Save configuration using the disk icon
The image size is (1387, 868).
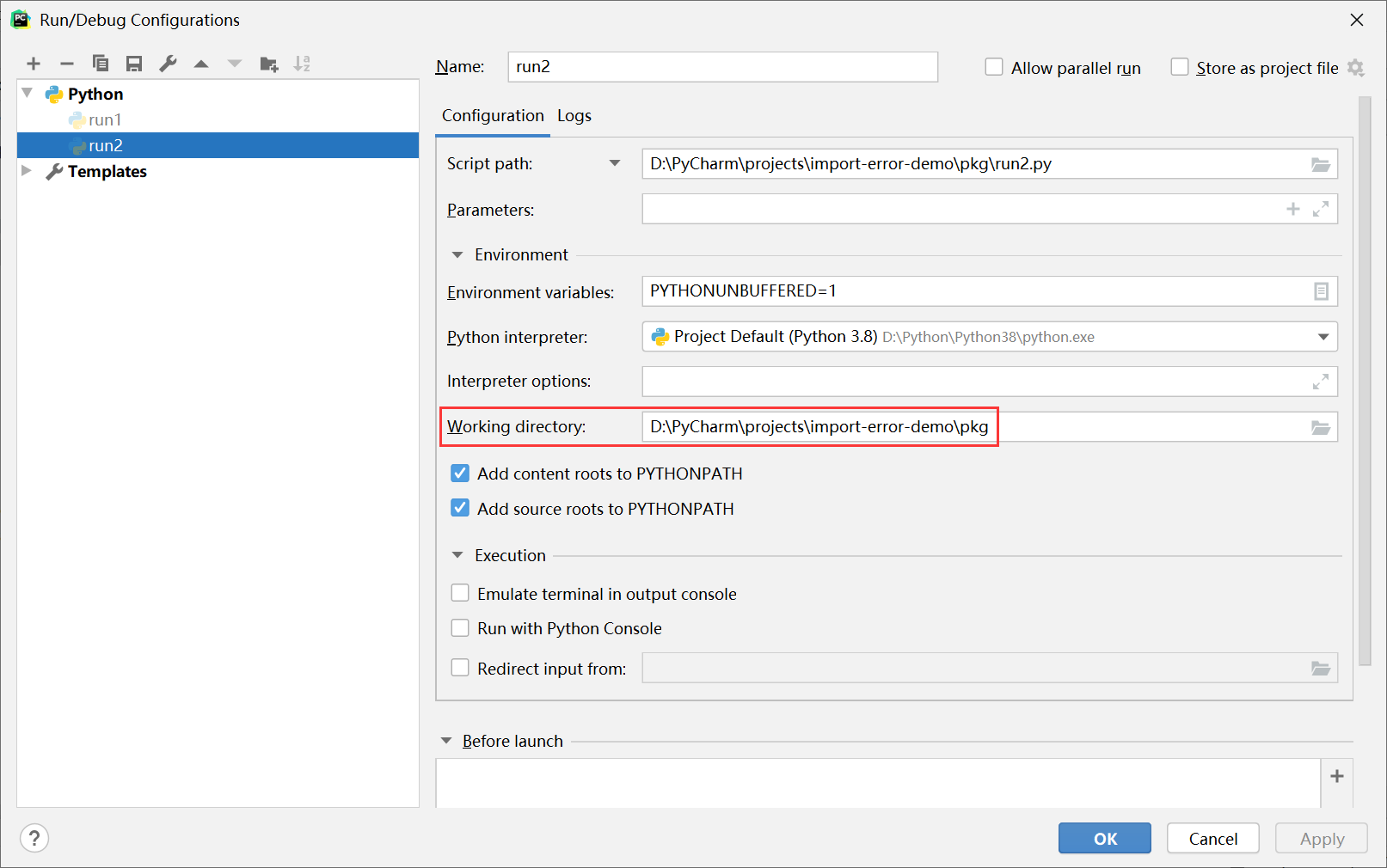[134, 64]
